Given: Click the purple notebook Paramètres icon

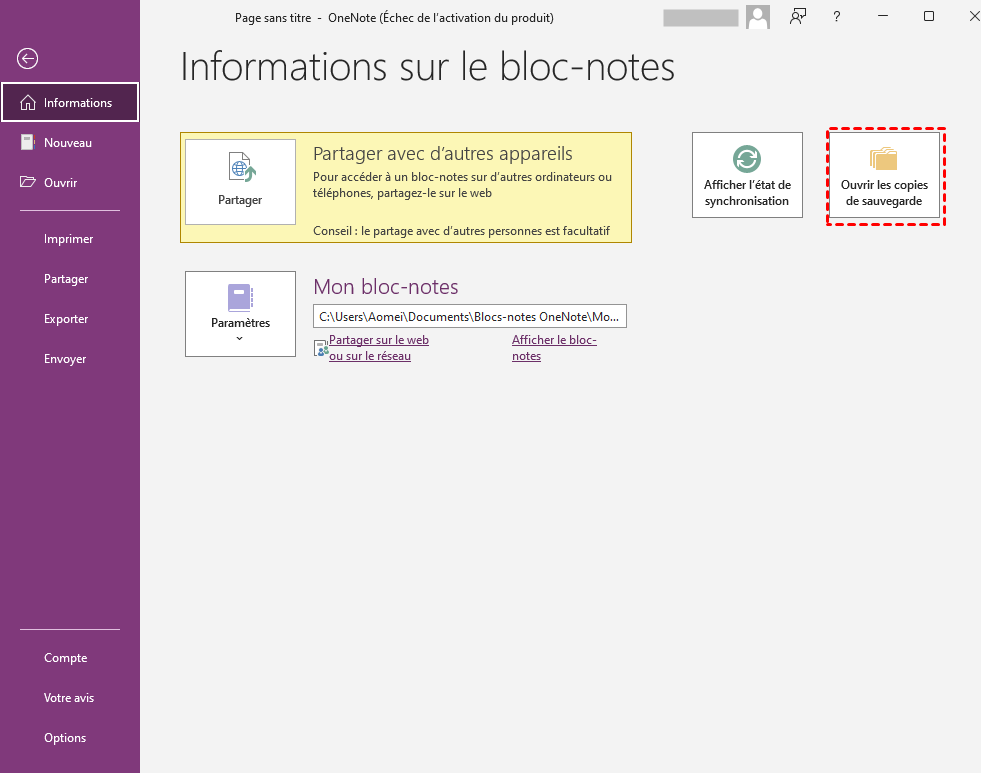Looking at the screenshot, I should (240, 298).
